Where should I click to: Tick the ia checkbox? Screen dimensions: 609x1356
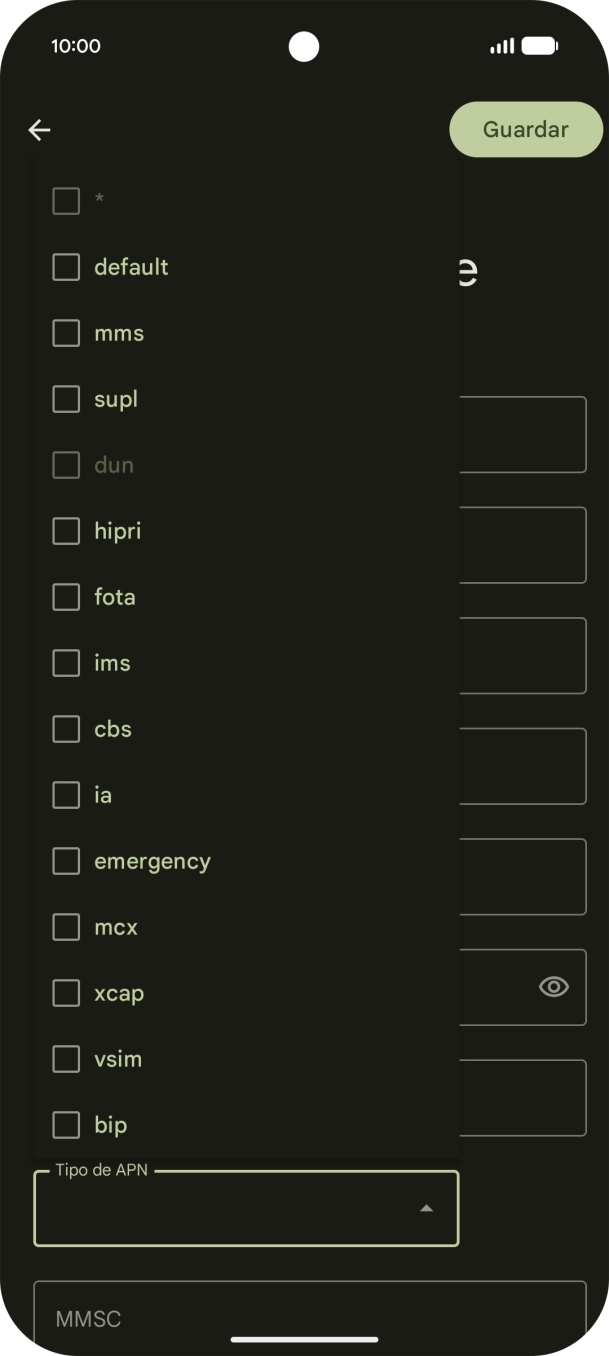point(66,795)
